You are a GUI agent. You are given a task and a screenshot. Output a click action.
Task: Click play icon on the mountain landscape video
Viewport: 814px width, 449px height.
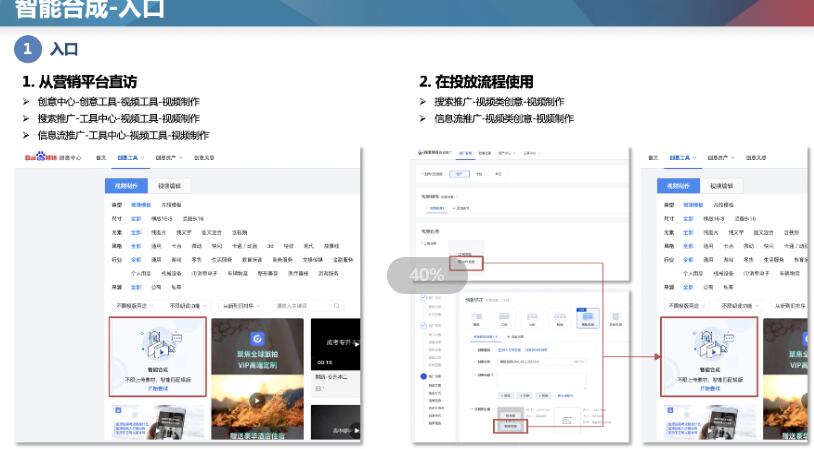(257, 400)
